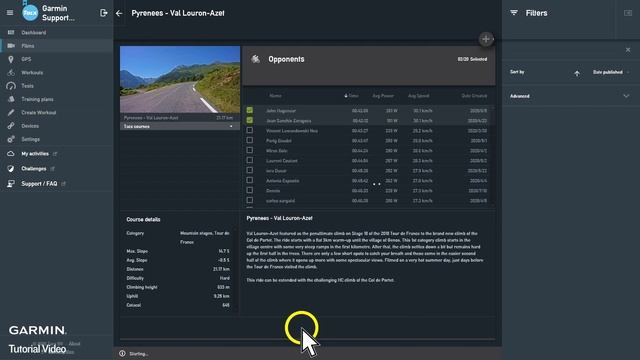Image resolution: width=640 pixels, height=360 pixels.
Task: Click the Challenges external link icon
Action: click(52, 169)
